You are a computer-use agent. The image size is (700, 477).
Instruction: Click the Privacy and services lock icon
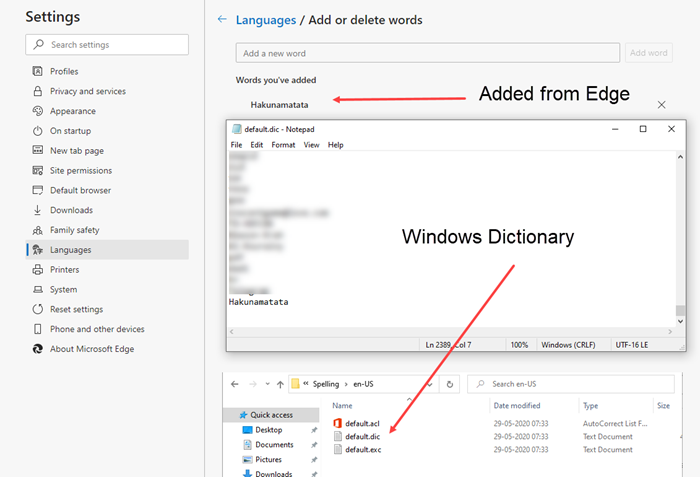[x=38, y=91]
